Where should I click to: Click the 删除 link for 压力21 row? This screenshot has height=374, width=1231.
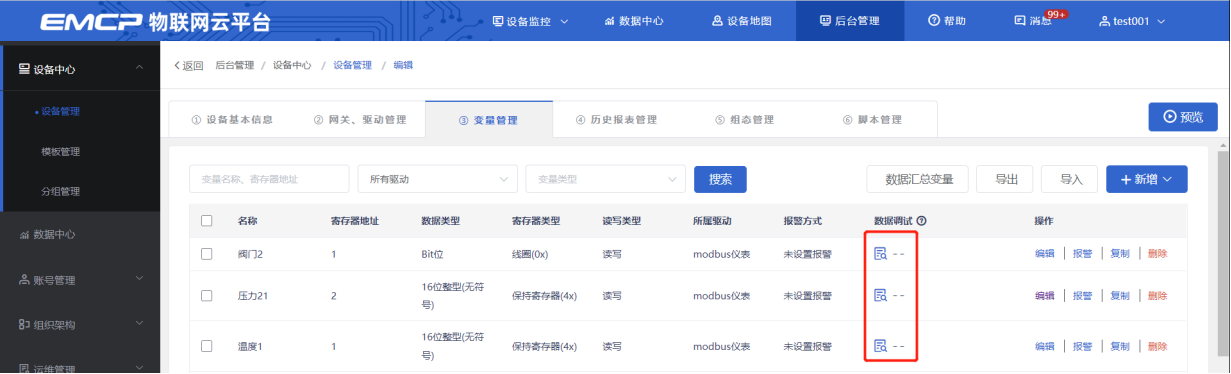pos(1157,295)
